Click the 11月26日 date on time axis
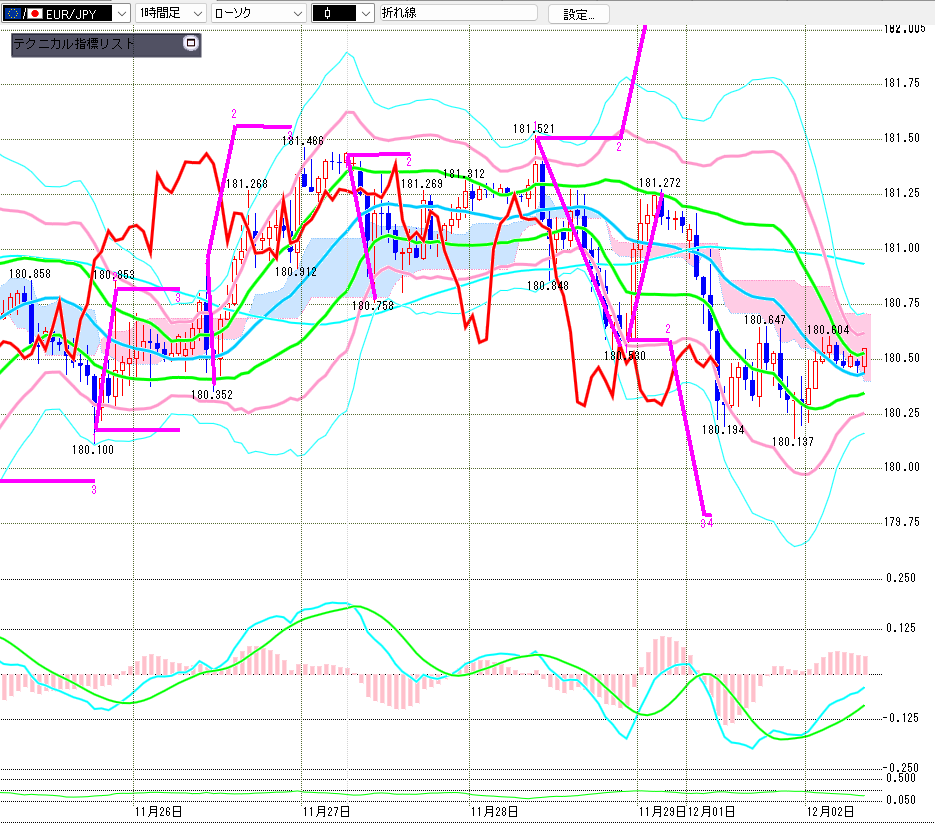This screenshot has width=935, height=823. (157, 810)
